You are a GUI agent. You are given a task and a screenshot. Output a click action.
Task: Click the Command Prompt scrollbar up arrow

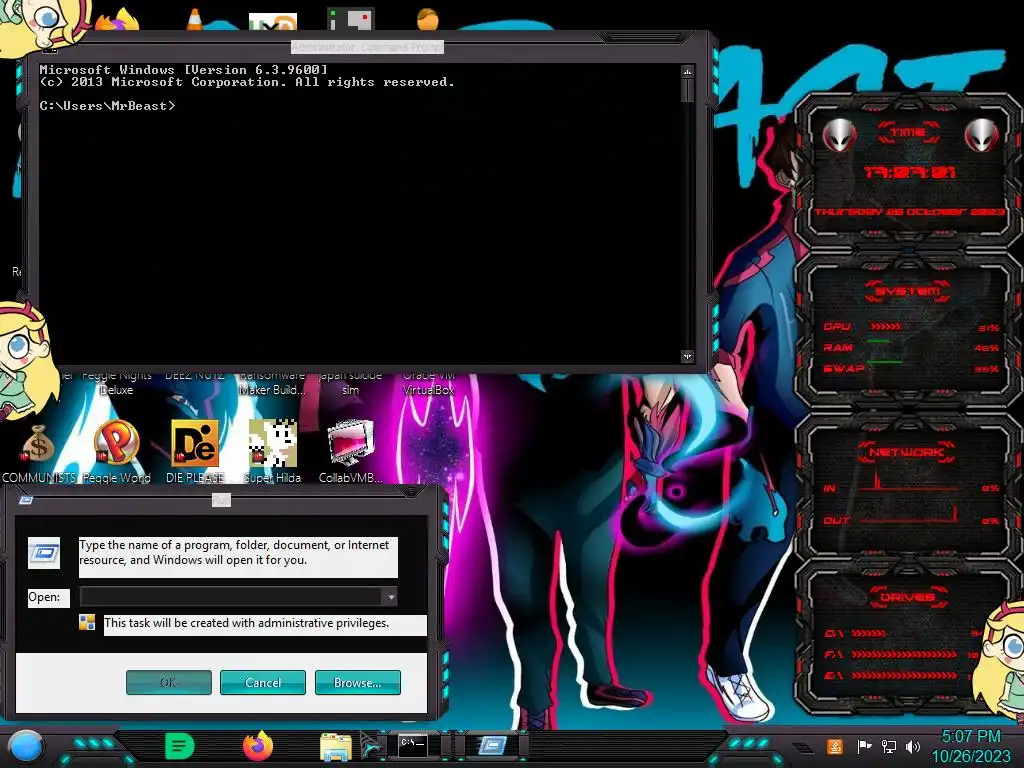tap(687, 71)
